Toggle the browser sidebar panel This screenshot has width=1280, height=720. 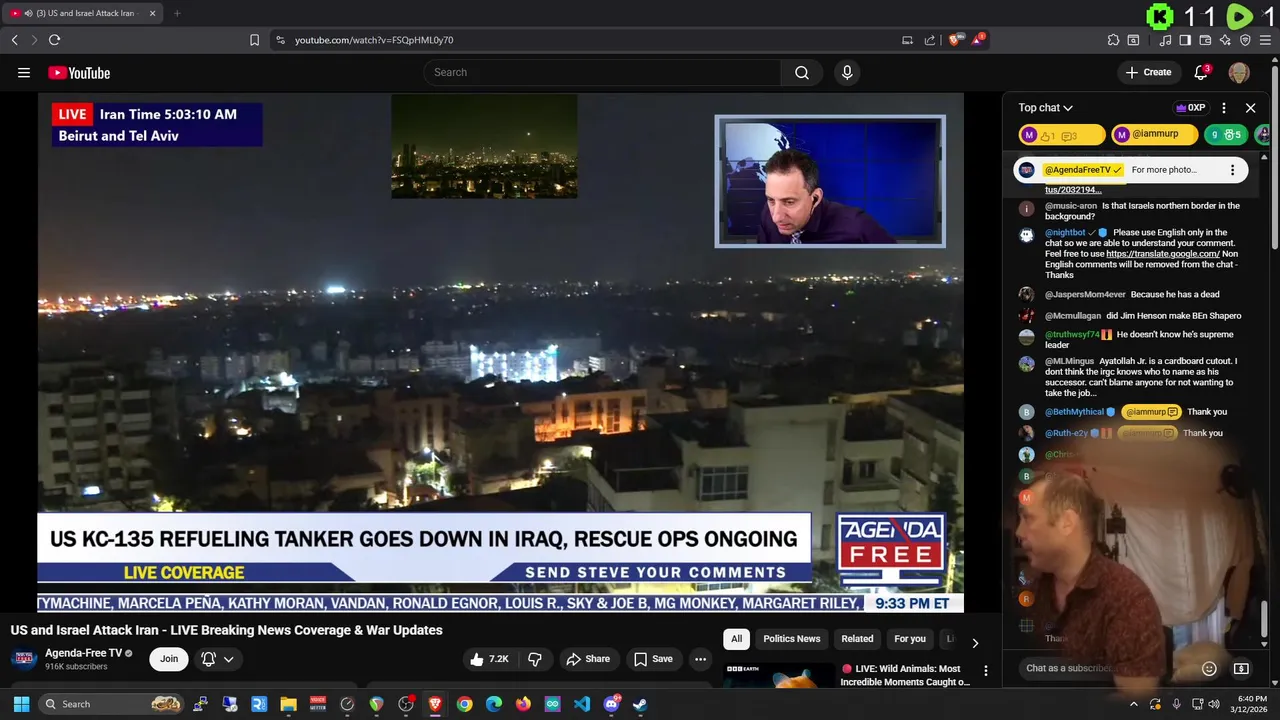pos(1185,40)
